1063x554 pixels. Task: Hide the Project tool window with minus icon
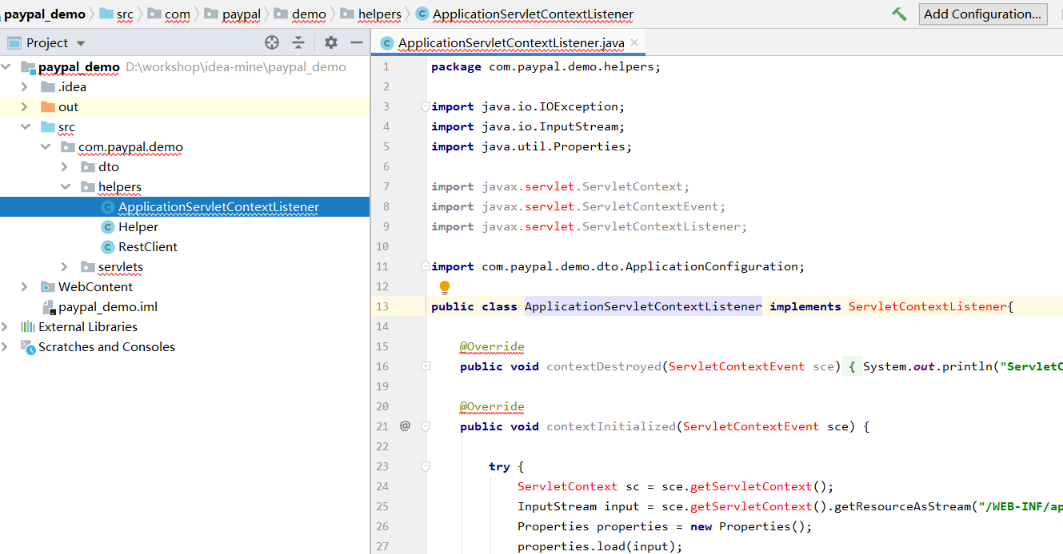356,43
